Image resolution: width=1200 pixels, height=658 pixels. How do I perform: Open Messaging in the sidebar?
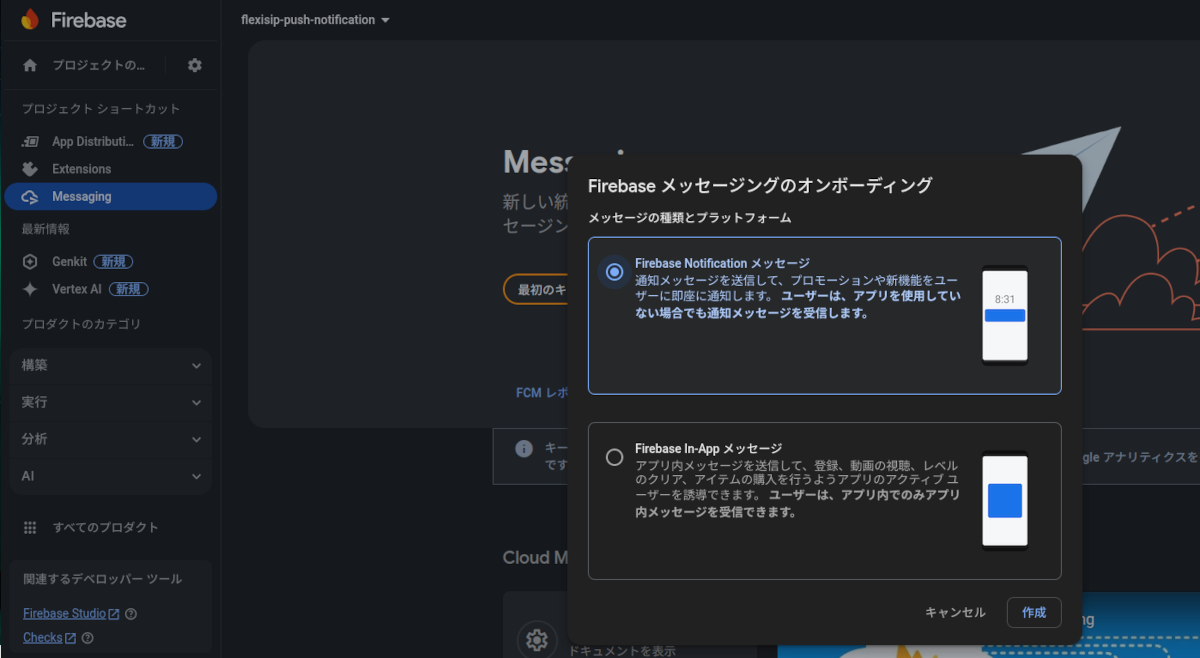click(110, 197)
